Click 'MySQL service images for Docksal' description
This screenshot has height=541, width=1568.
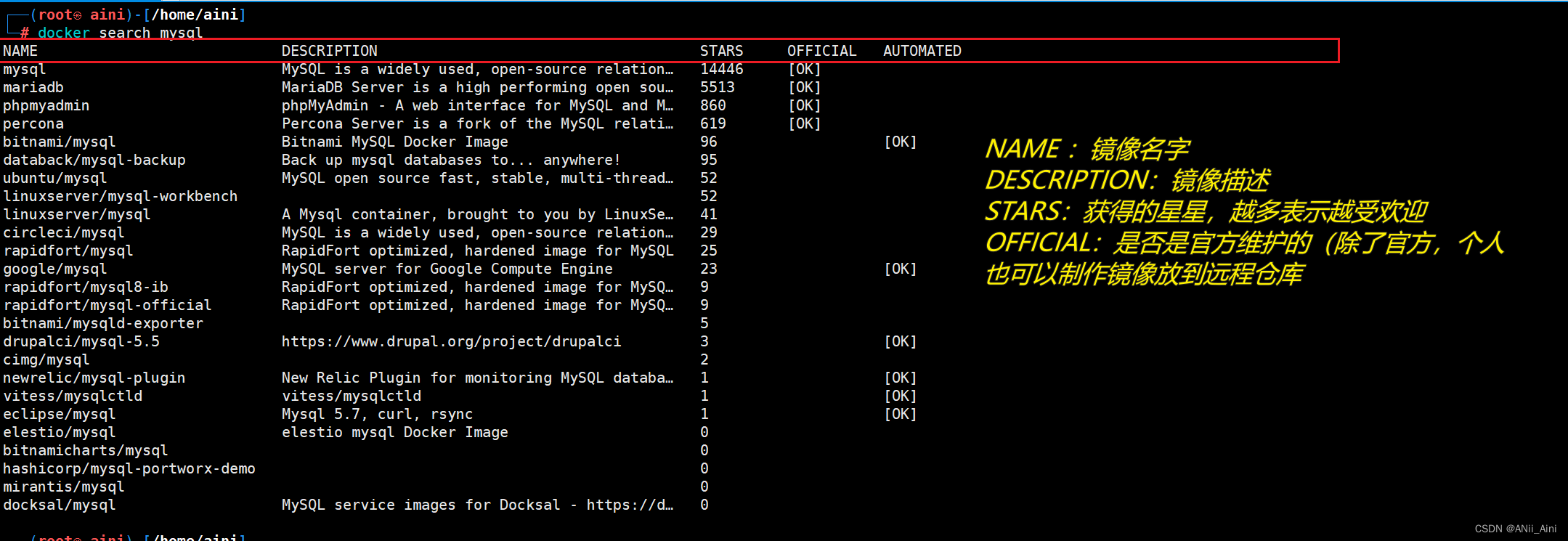tap(478, 505)
